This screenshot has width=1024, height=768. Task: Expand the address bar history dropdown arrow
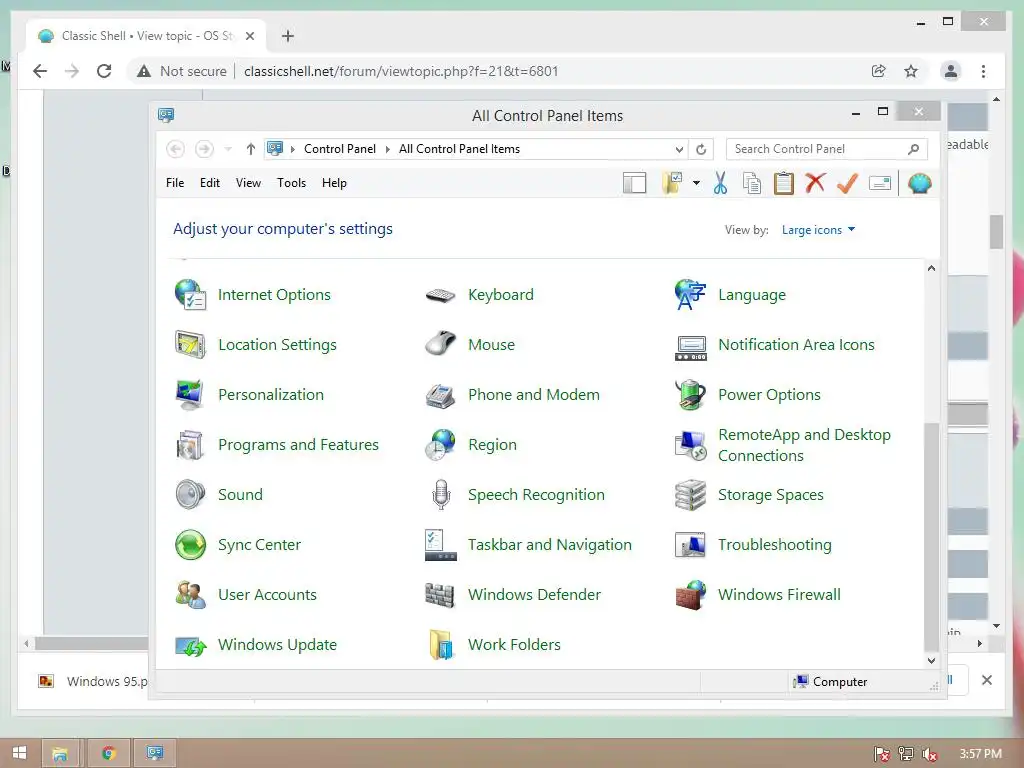point(679,150)
